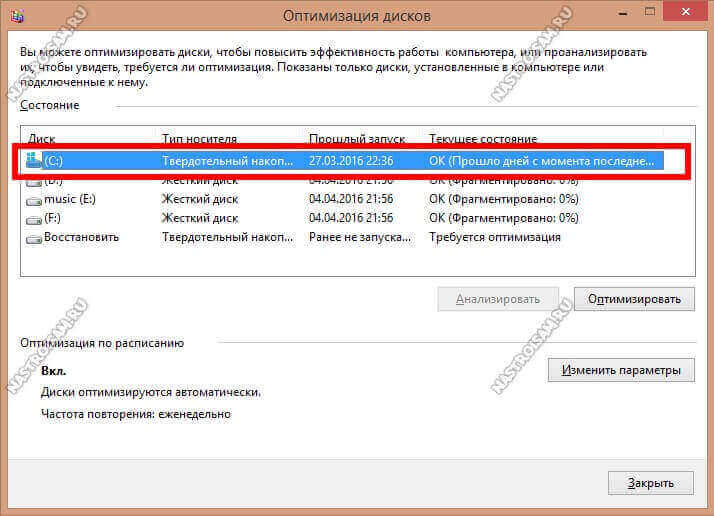Click Ранее не запуска... in Восстановить row

click(x=360, y=237)
